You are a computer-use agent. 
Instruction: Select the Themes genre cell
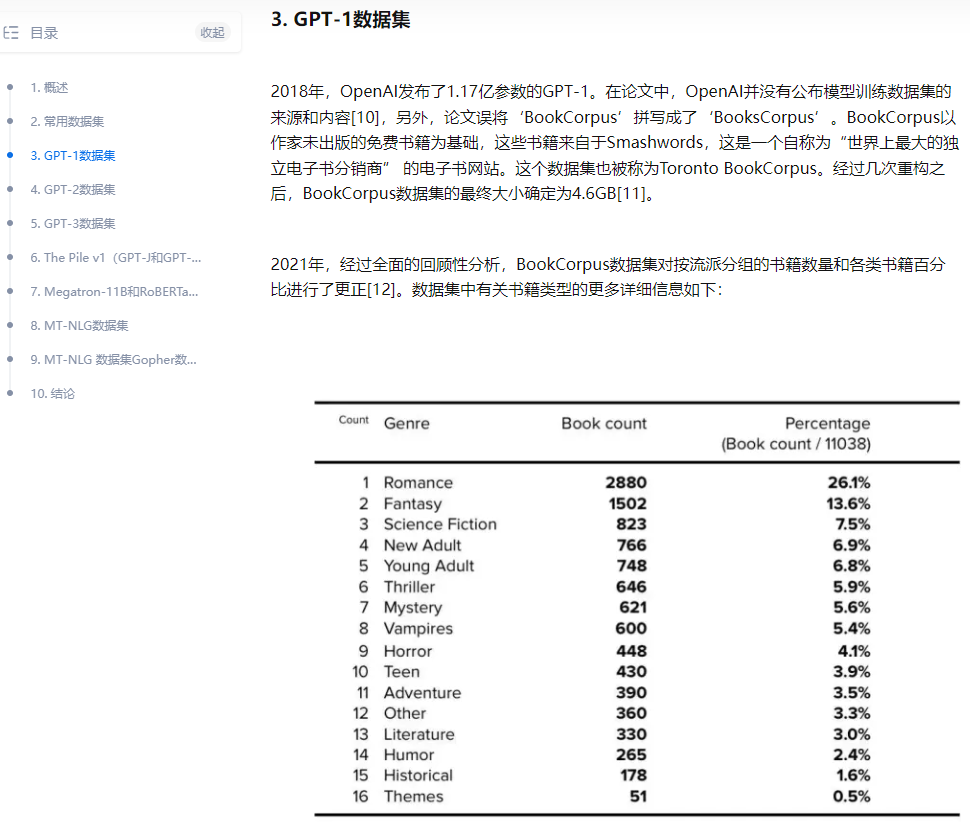[x=413, y=796]
